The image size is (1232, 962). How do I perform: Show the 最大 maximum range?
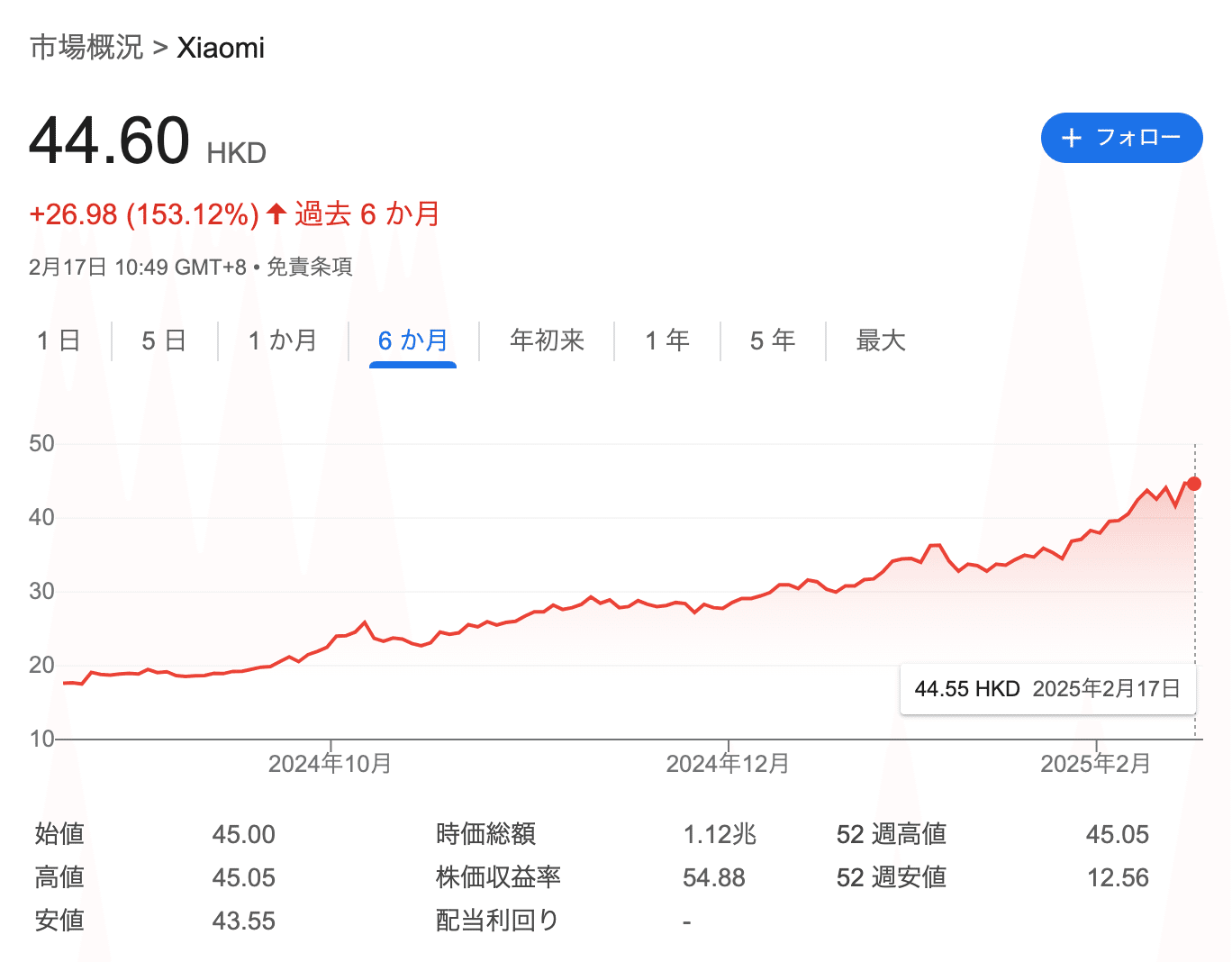click(881, 340)
